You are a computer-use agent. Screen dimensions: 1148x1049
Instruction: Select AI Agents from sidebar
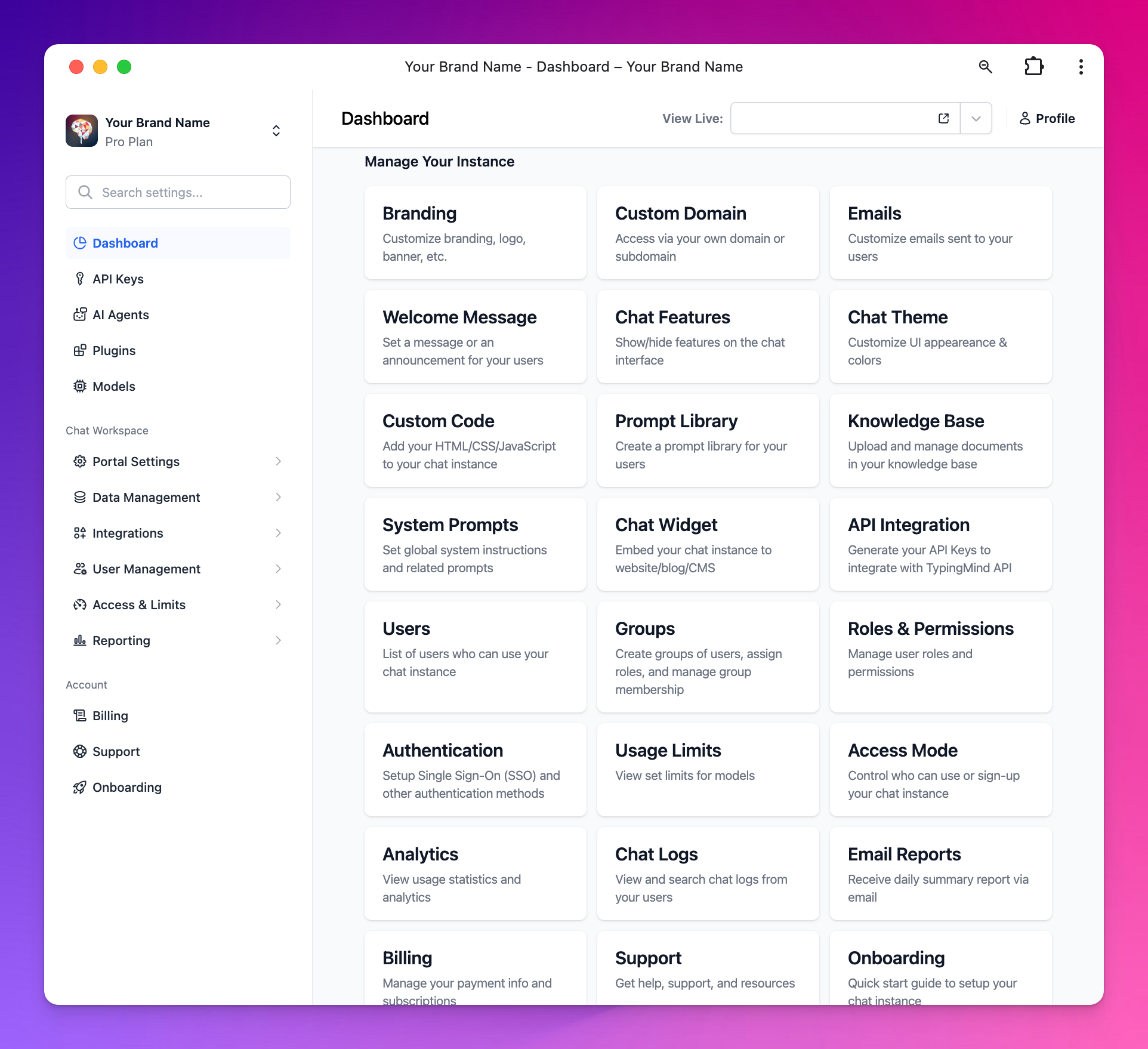[x=121, y=314]
